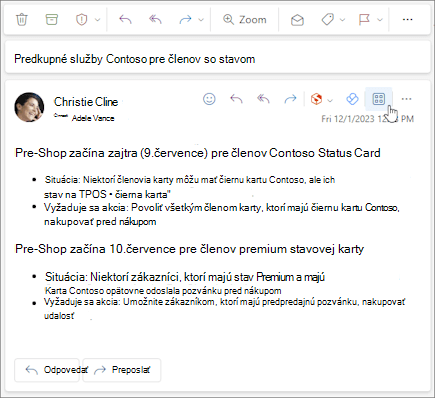This screenshot has height=398, width=435.
Task: Open more options in top toolbar
Action: [x=407, y=20]
